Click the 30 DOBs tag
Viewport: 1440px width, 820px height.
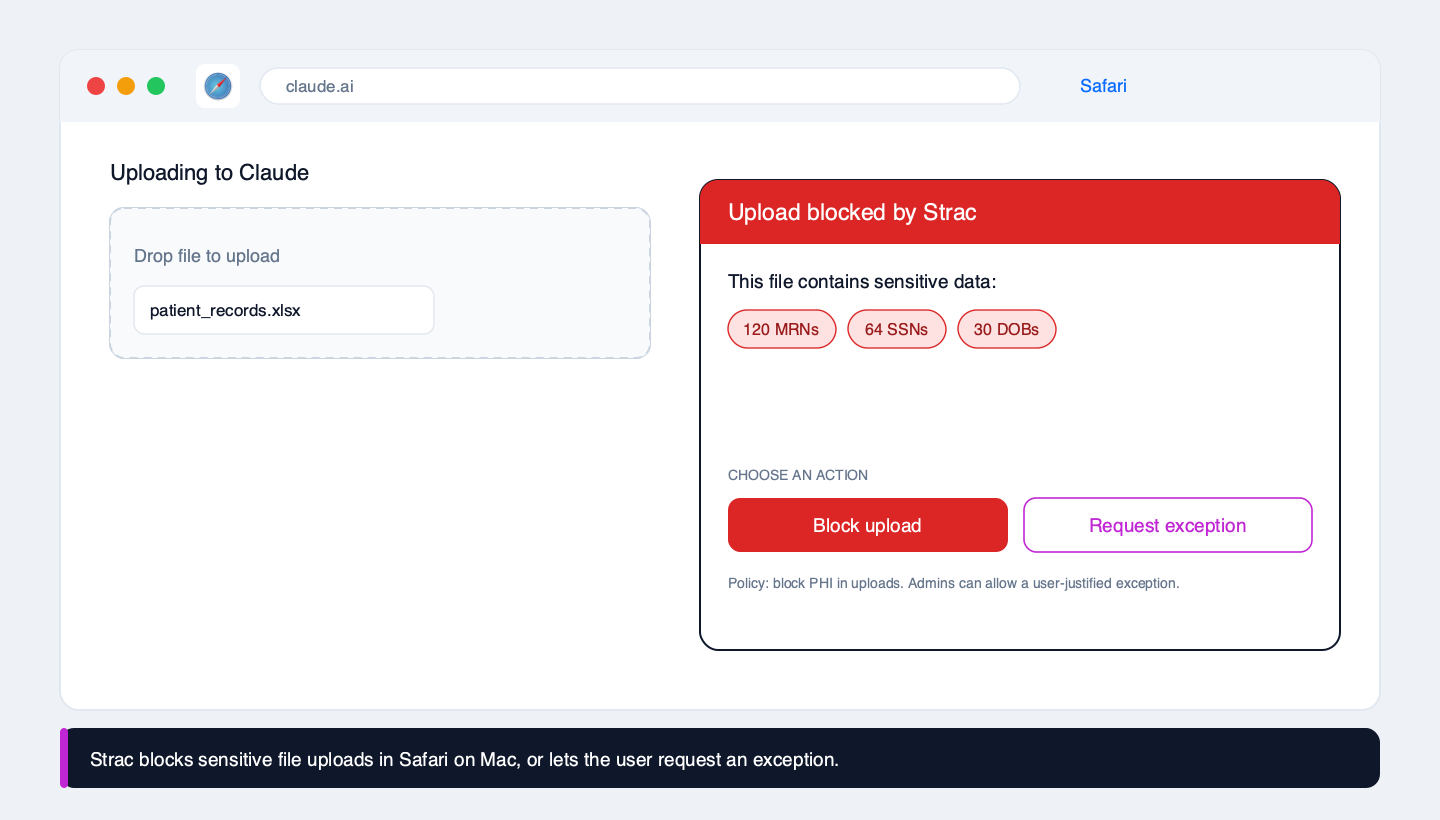click(x=1006, y=329)
